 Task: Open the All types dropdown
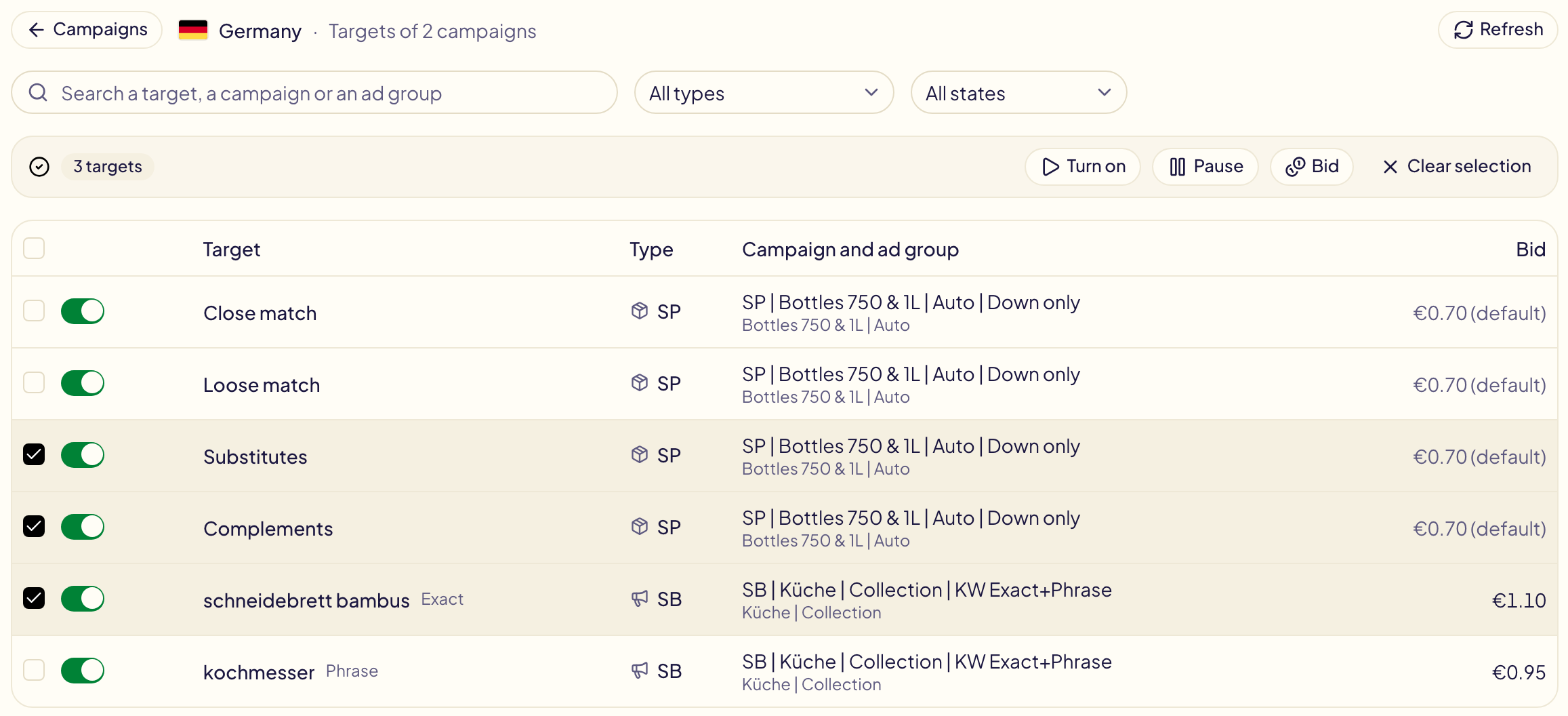point(764,93)
